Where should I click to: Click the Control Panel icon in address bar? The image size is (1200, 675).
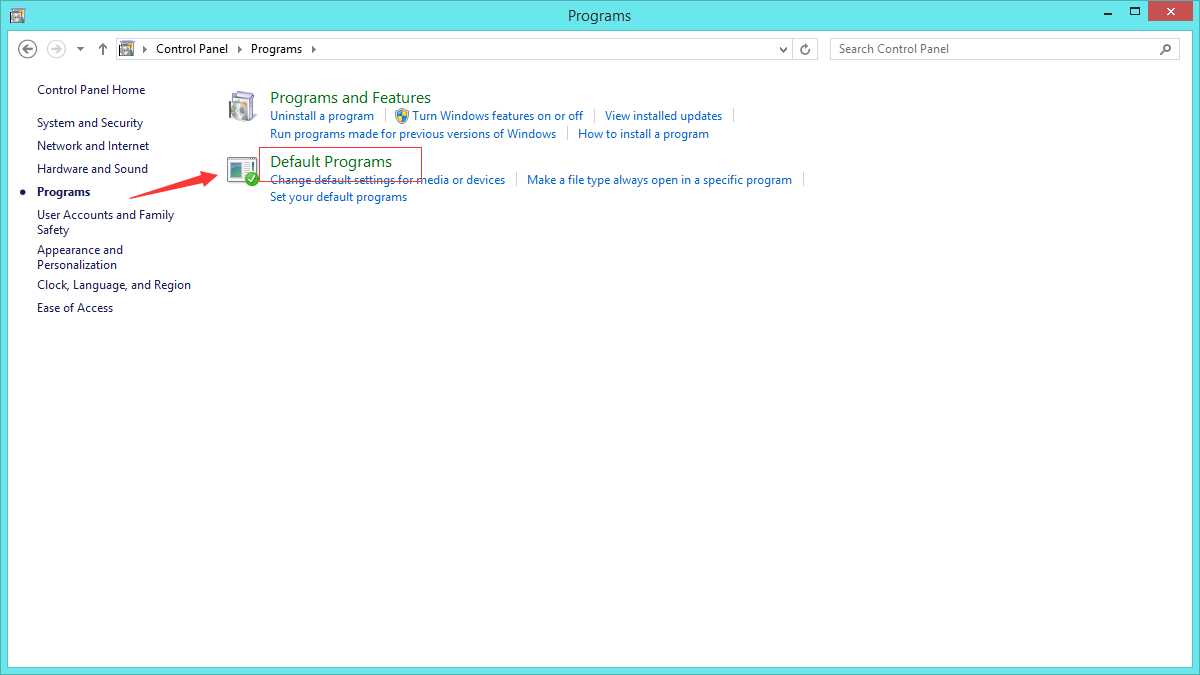pyautogui.click(x=127, y=49)
